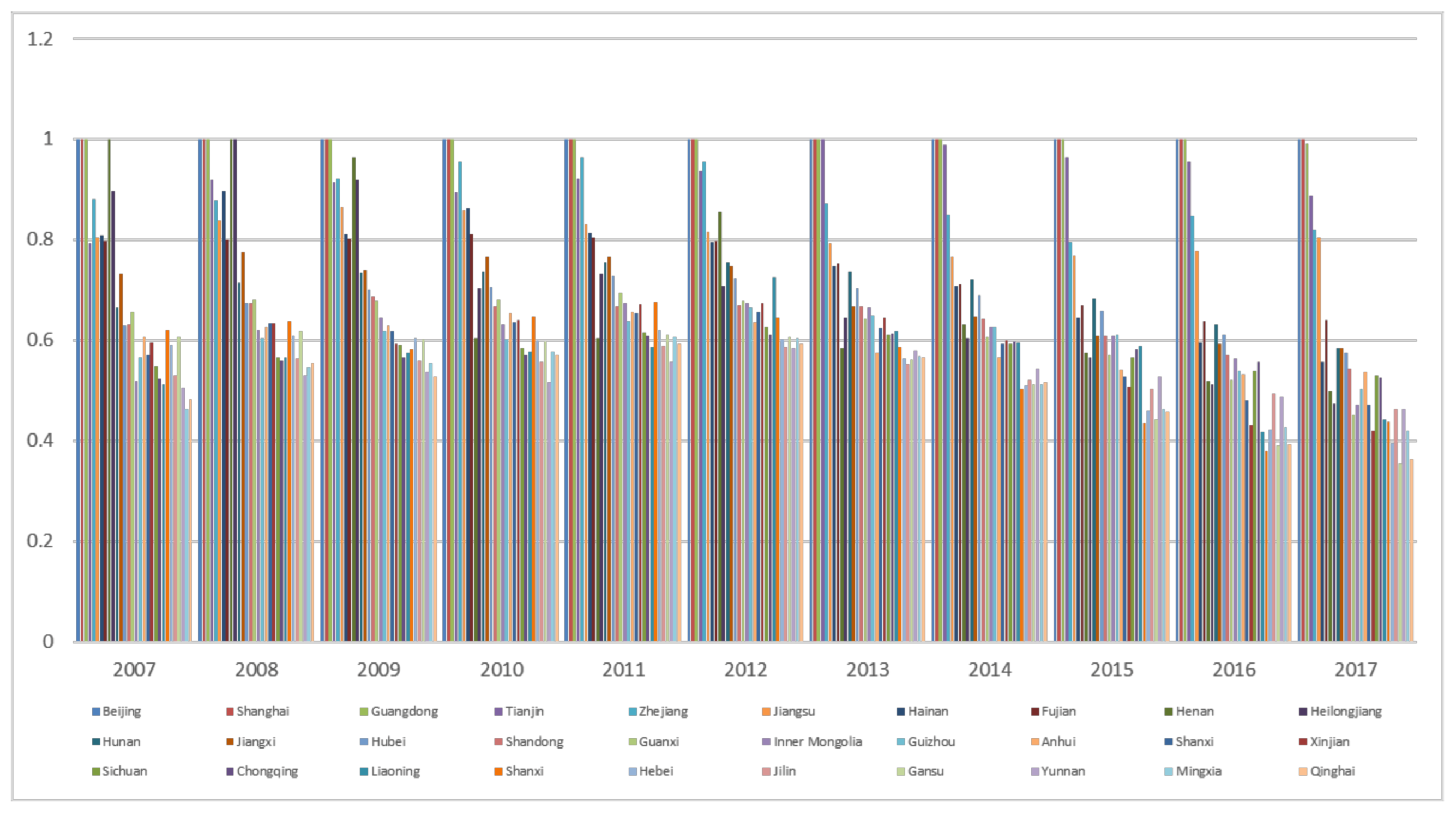Screen dimensions: 1456x814
Task: Click the Shanghai legend color swatch
Action: [x=230, y=712]
